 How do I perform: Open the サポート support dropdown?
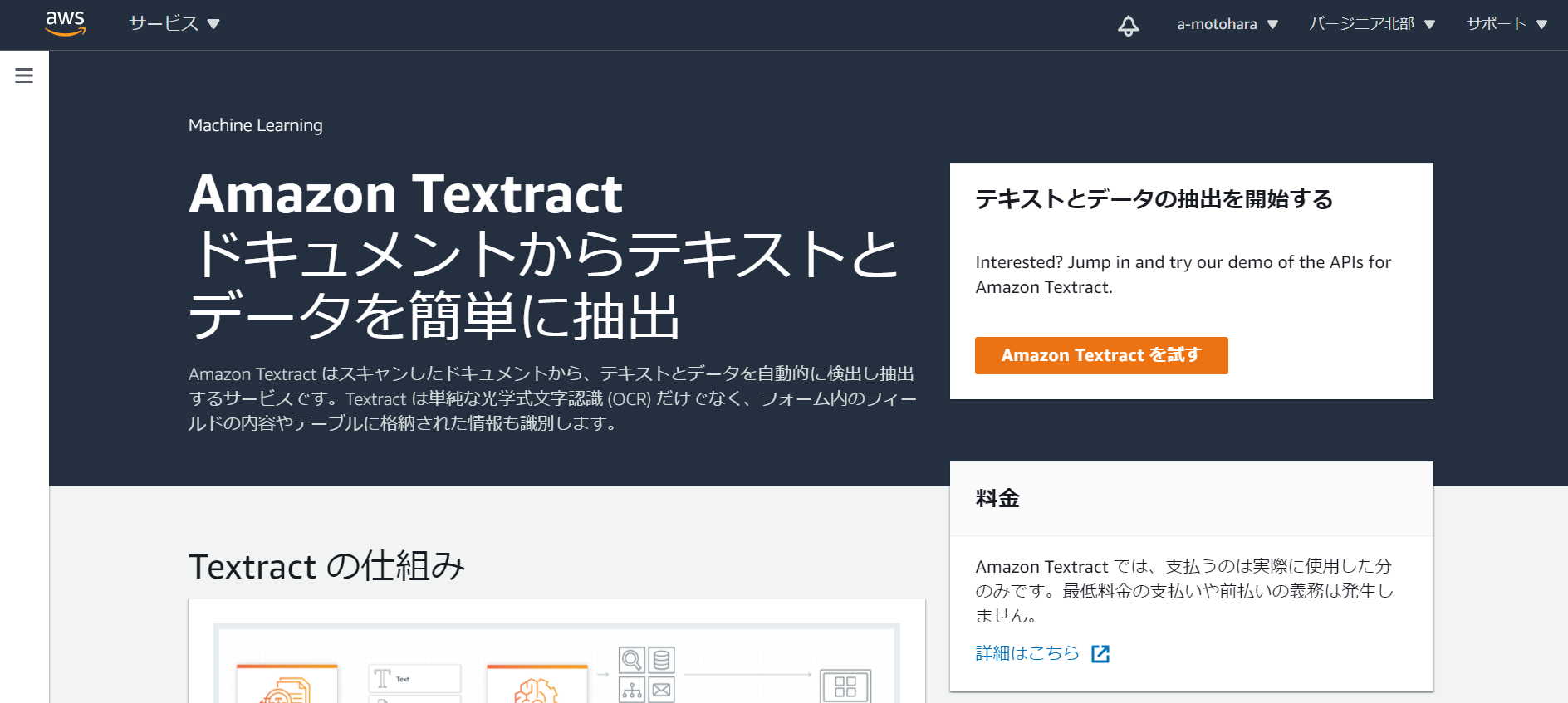pyautogui.click(x=1507, y=24)
